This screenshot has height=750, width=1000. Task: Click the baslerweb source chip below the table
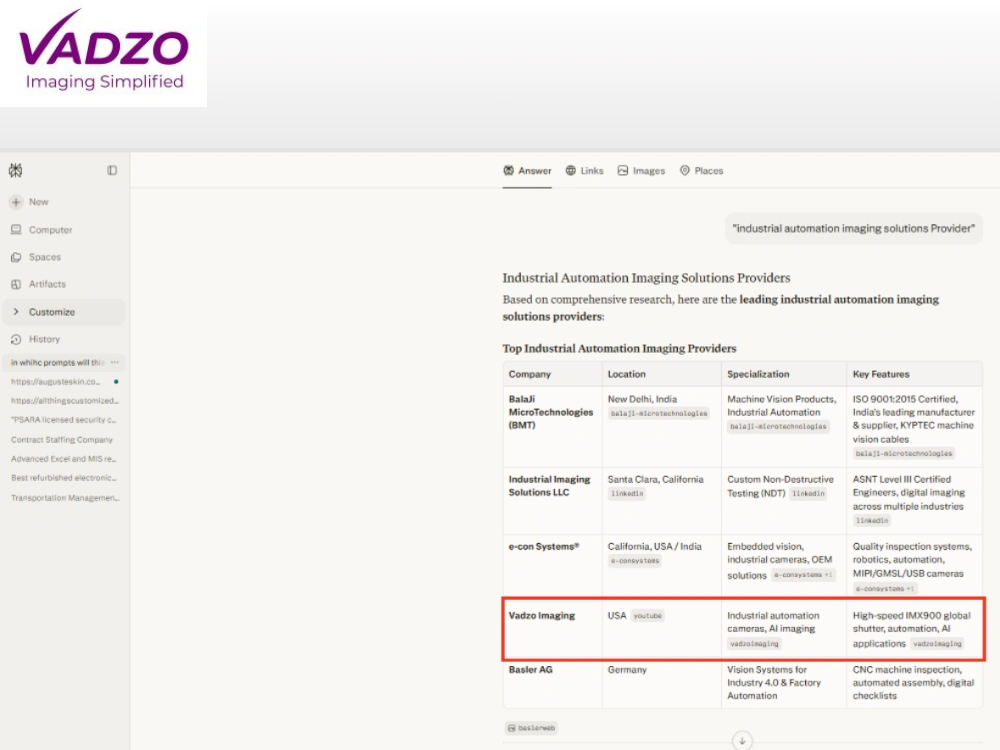[x=531, y=728]
